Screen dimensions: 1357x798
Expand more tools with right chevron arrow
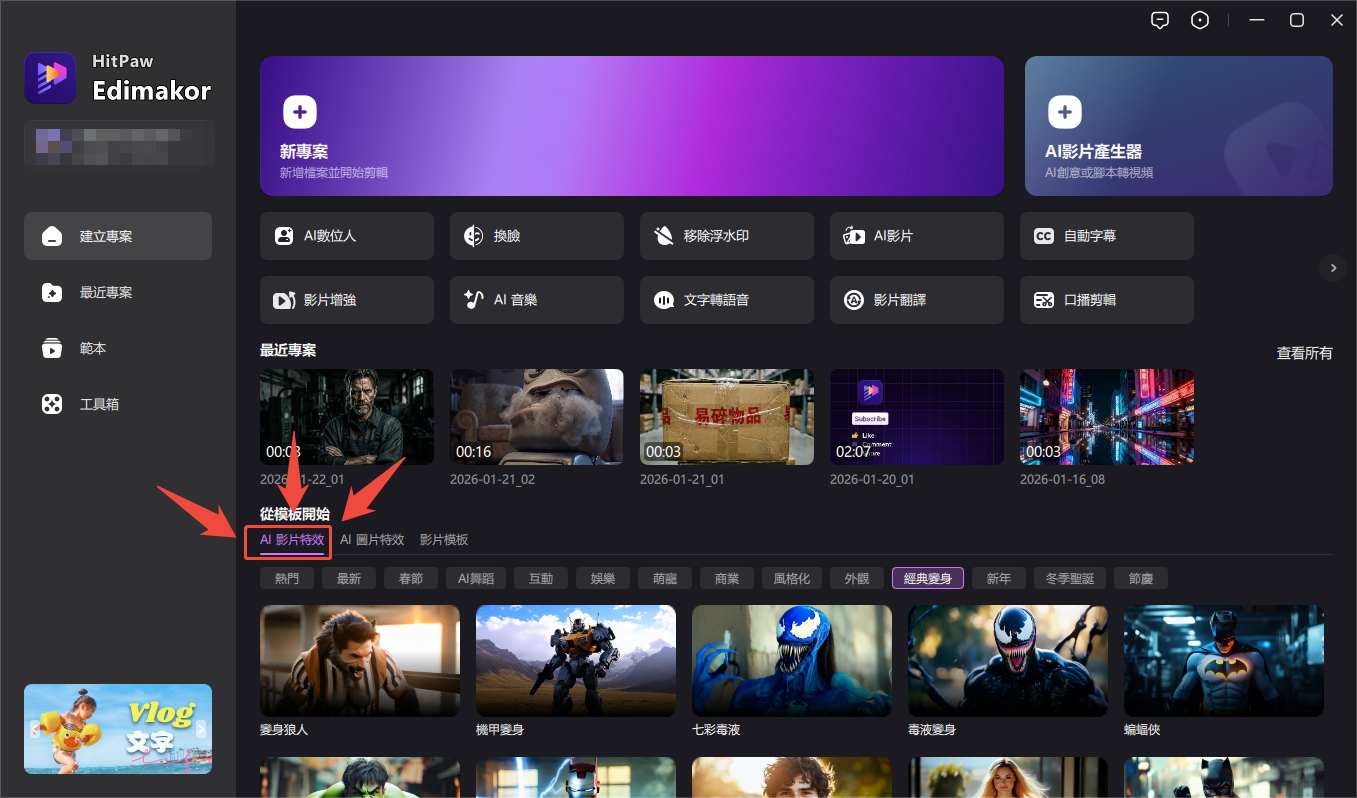(x=1332, y=268)
